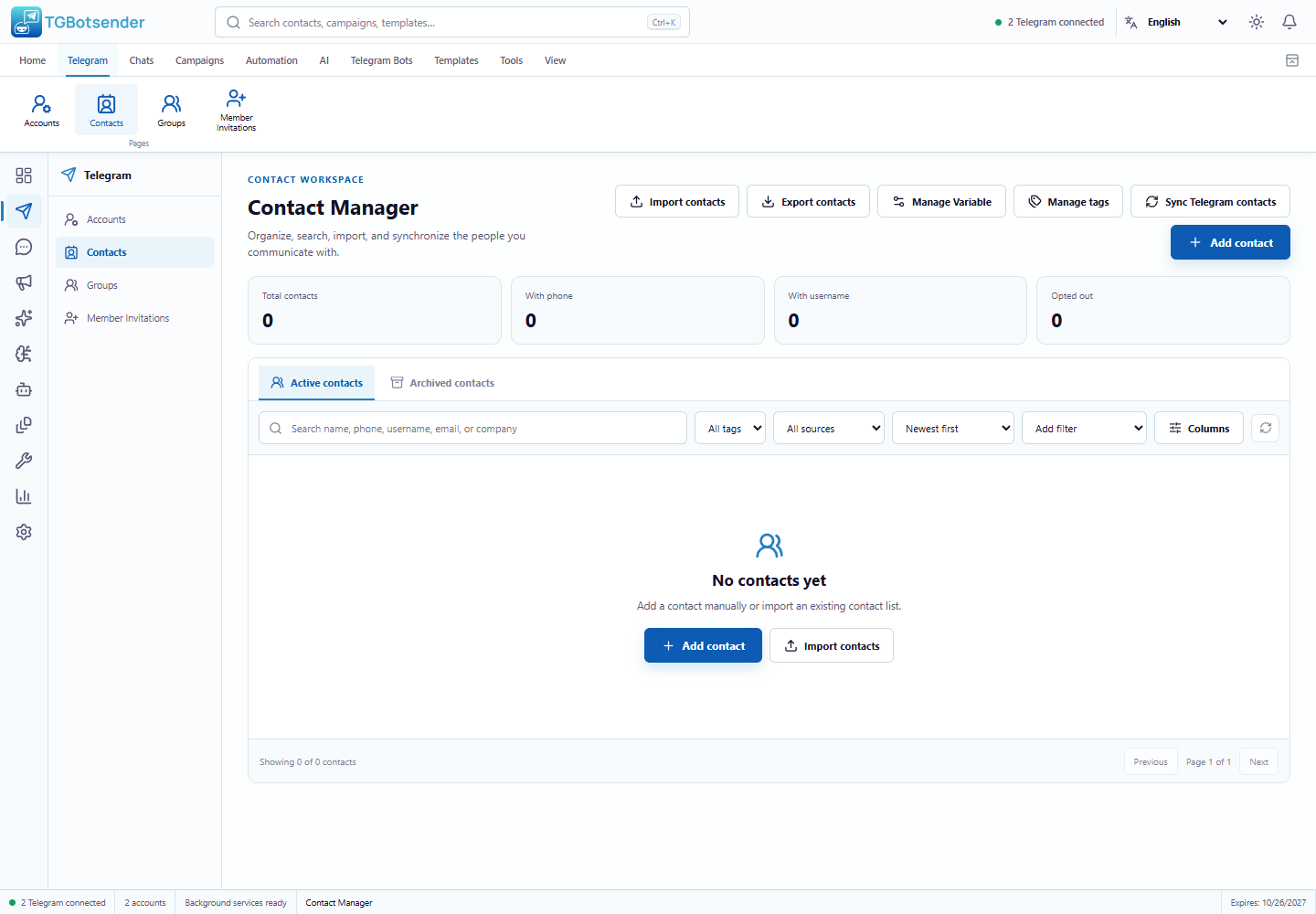Open the templates copy rail icon

[x=24, y=425]
